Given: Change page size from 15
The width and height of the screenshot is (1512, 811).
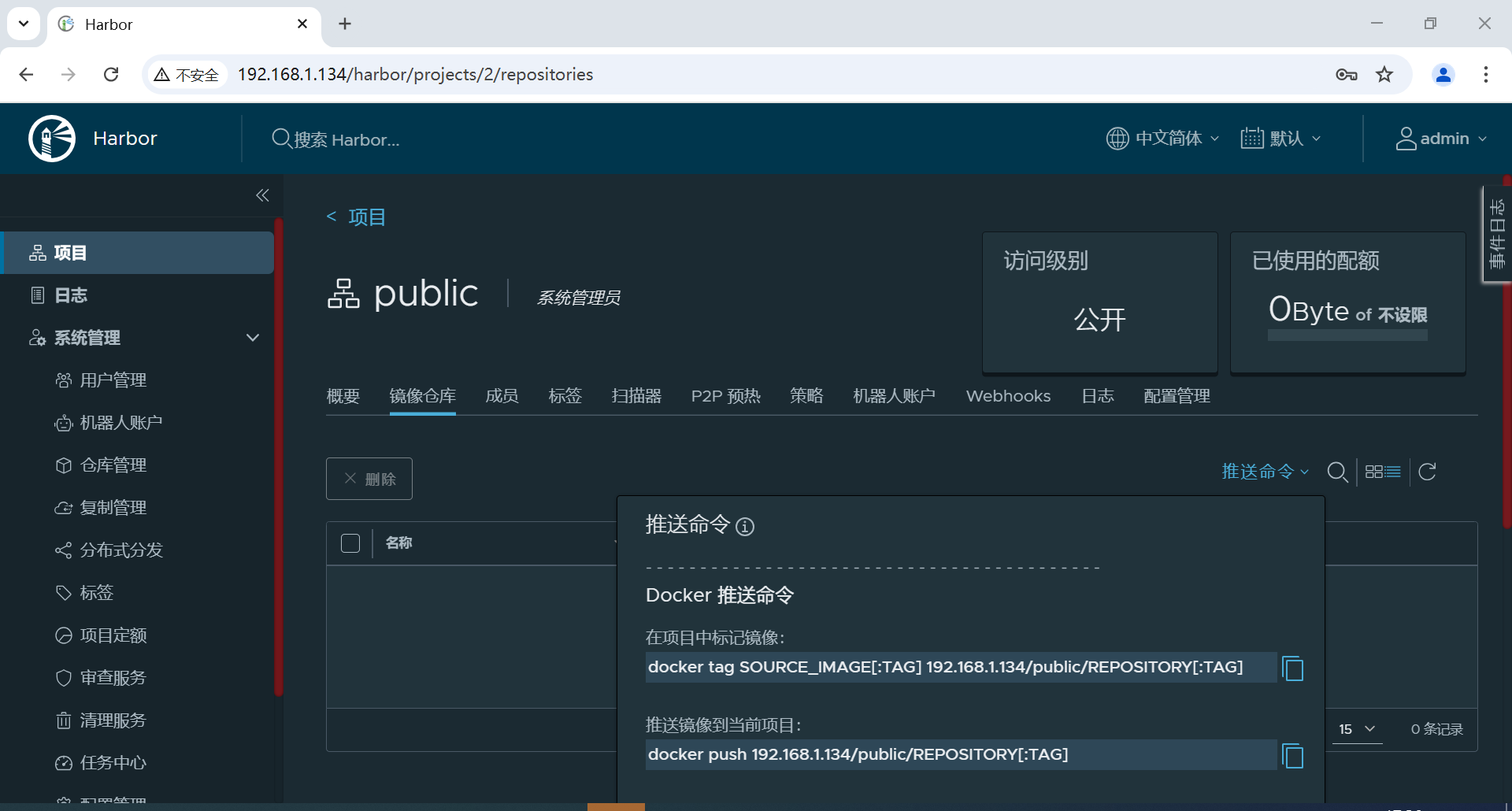Looking at the screenshot, I should coord(1357,729).
